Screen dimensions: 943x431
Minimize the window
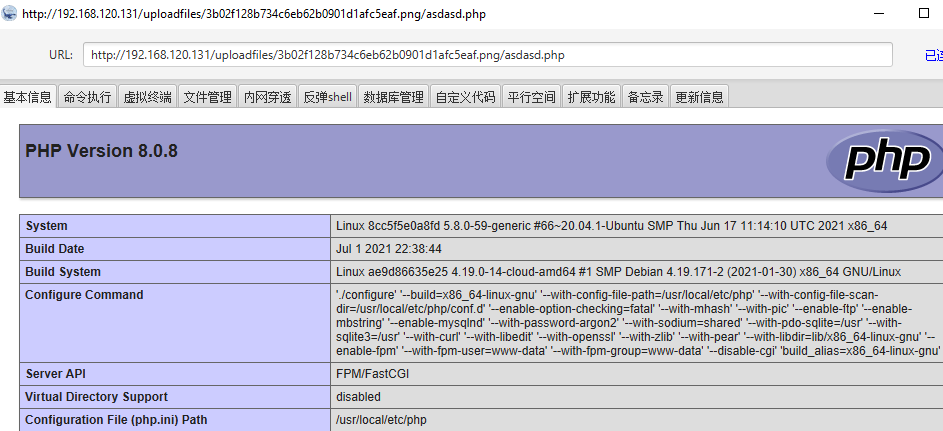(x=874, y=14)
